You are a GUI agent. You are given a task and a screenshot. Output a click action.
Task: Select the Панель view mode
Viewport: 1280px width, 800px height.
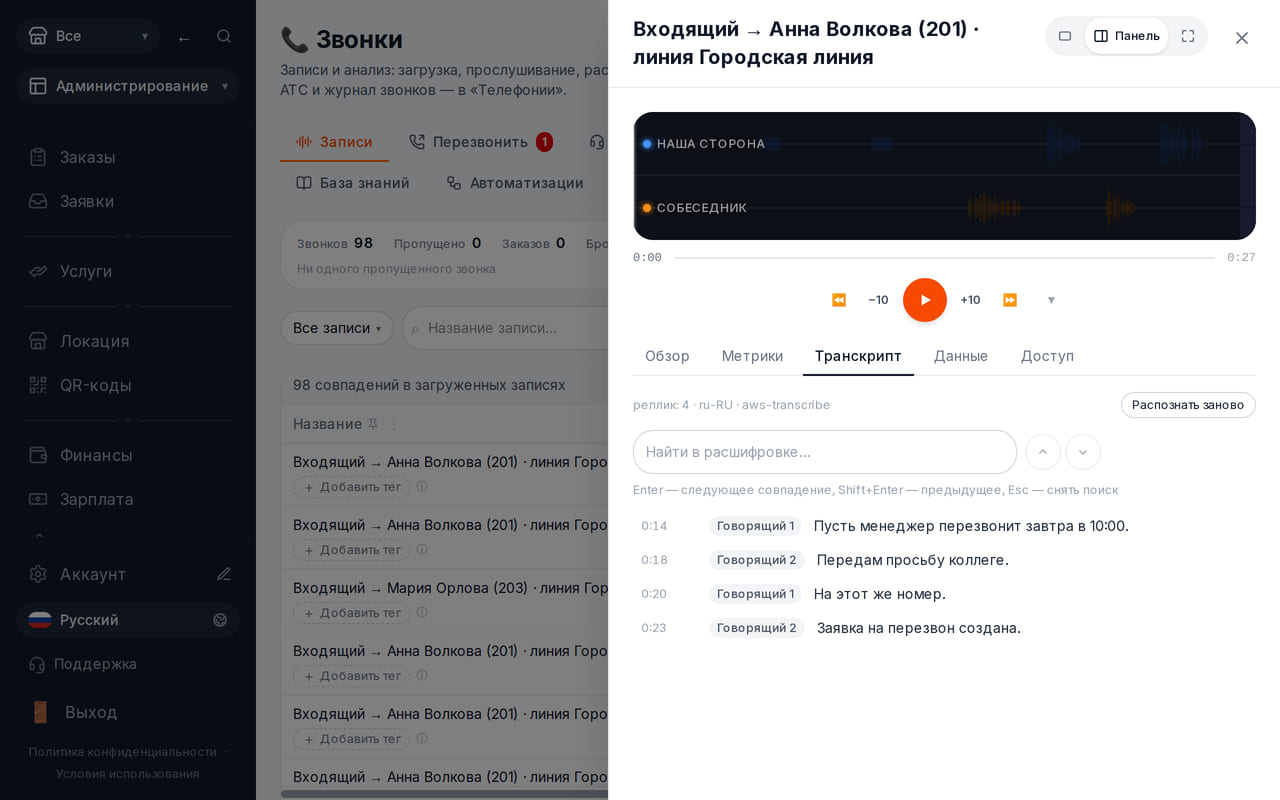point(1126,36)
